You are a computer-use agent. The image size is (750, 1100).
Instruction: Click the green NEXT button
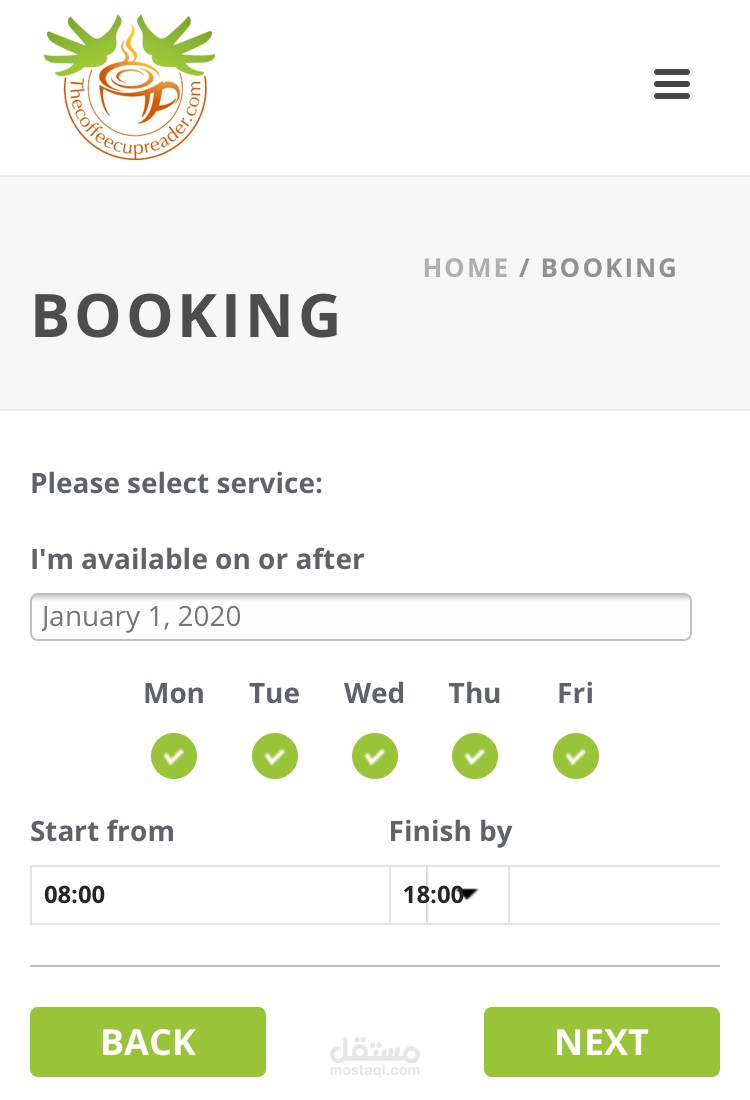(x=601, y=1042)
